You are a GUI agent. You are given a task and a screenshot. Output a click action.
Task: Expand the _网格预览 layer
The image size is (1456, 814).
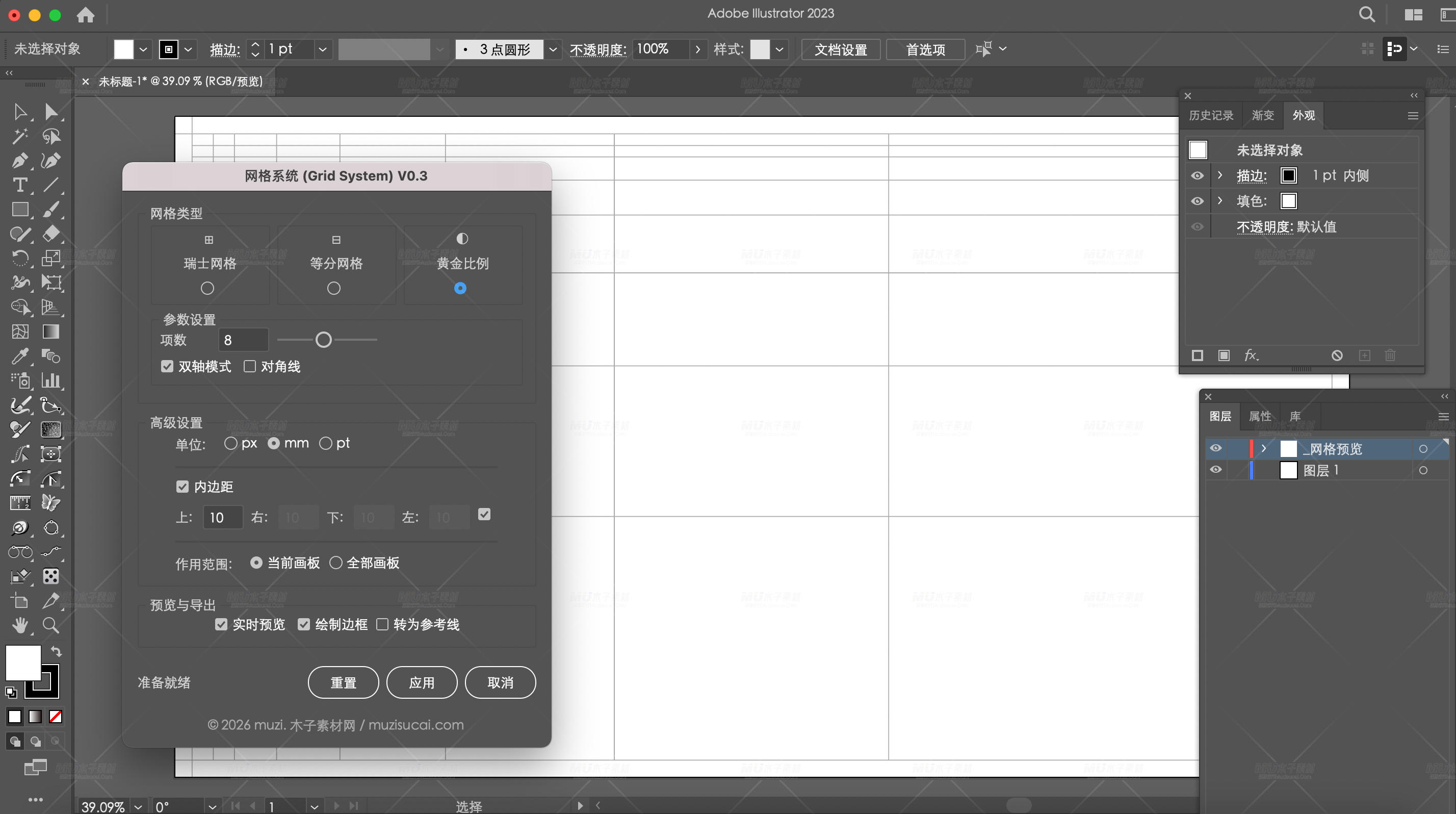click(1264, 448)
